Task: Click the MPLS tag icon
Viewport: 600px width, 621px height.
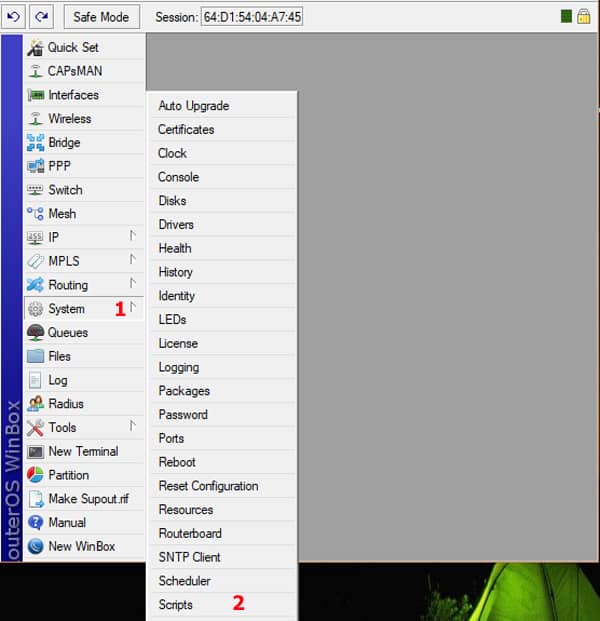Action: 35,261
